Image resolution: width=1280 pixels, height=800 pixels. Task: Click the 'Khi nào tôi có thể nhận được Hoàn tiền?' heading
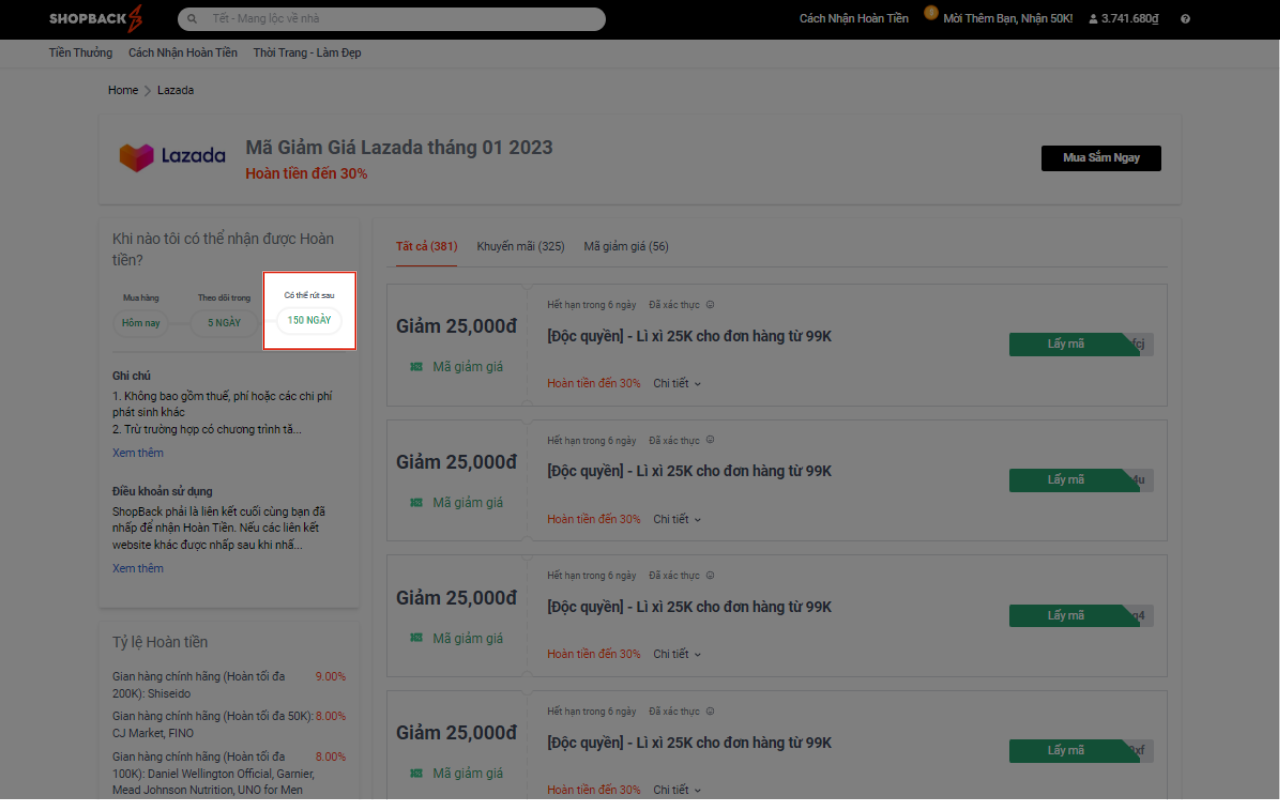[223, 249]
